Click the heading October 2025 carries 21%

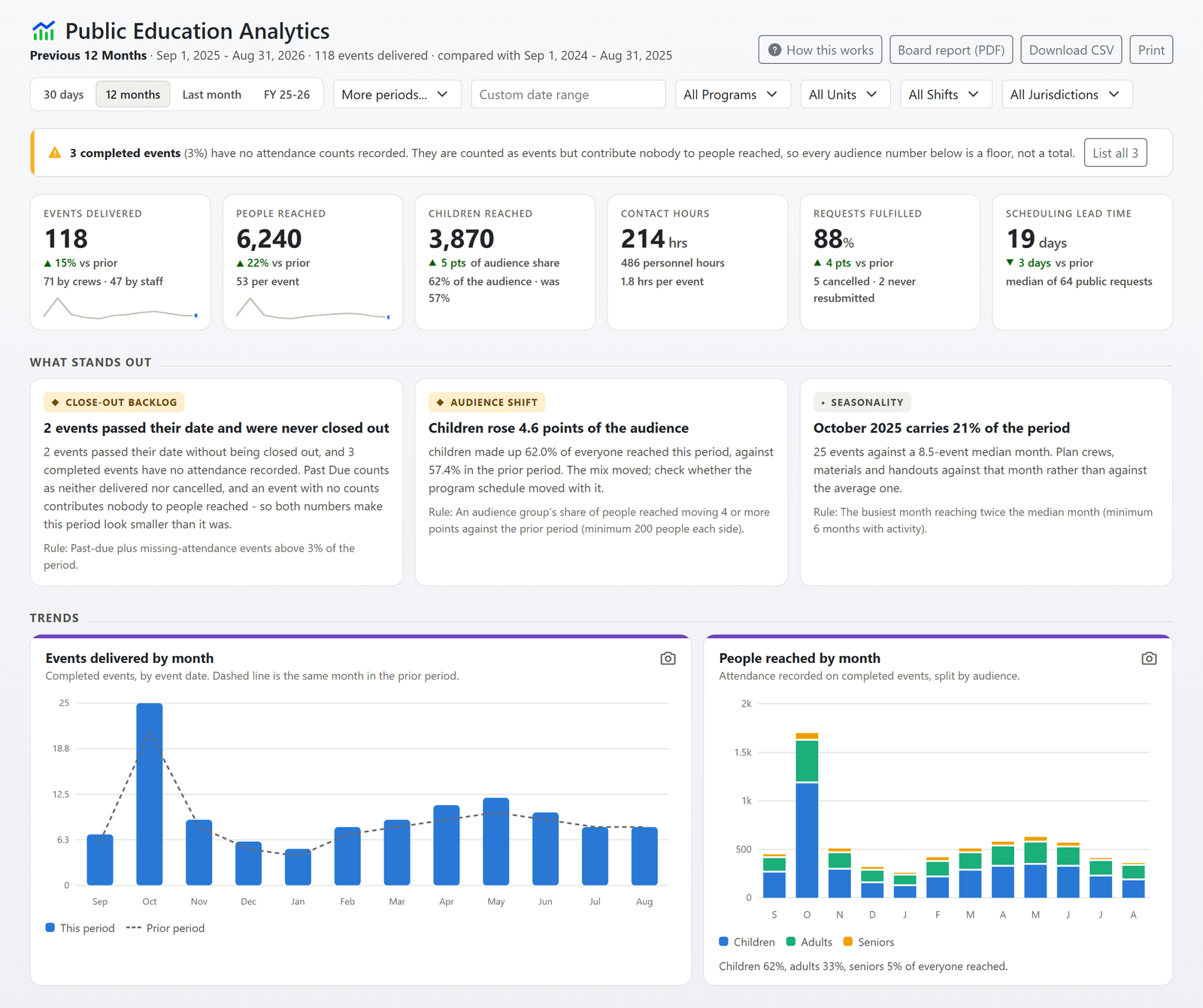pos(941,428)
